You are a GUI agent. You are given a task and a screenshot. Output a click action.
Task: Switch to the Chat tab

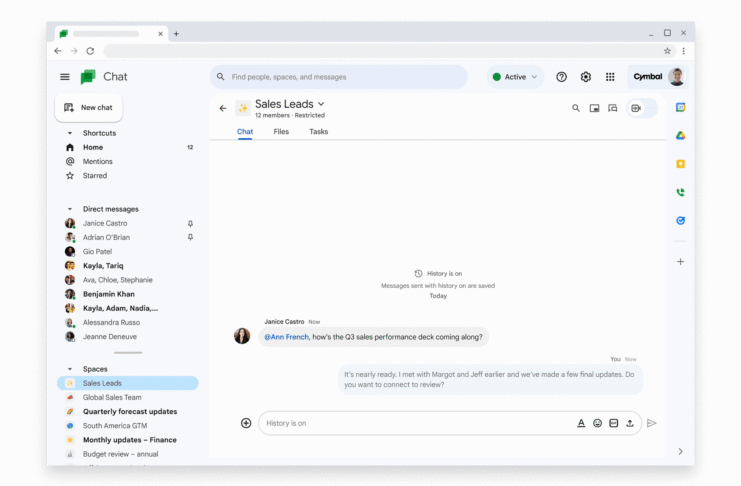click(245, 132)
